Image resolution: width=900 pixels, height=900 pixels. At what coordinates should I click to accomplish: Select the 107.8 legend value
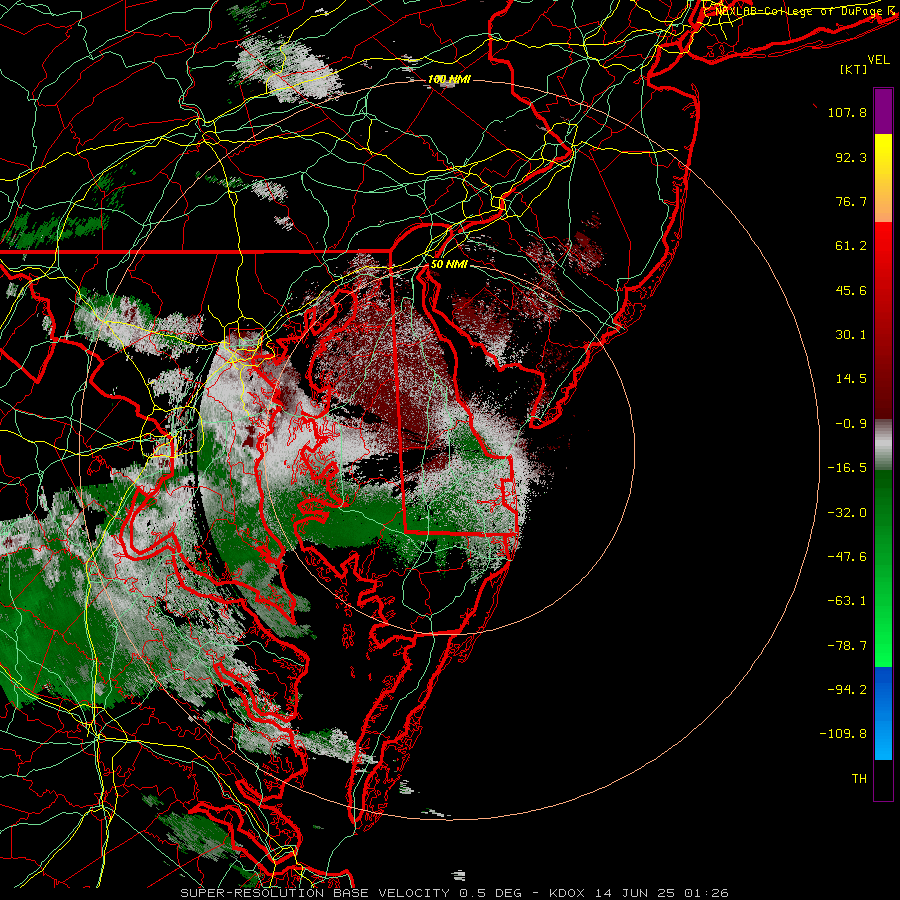tap(847, 112)
